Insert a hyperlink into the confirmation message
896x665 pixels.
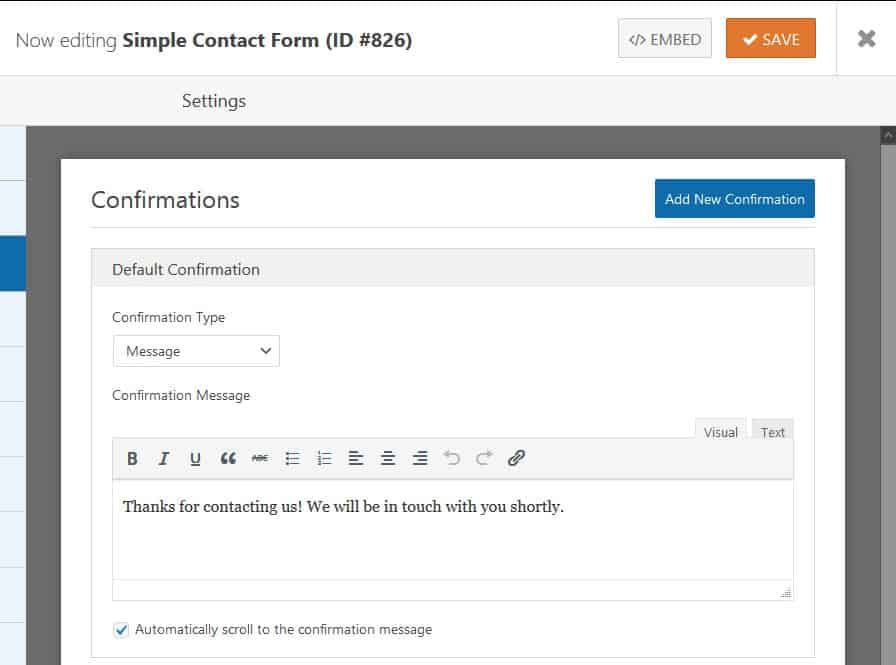(516, 458)
